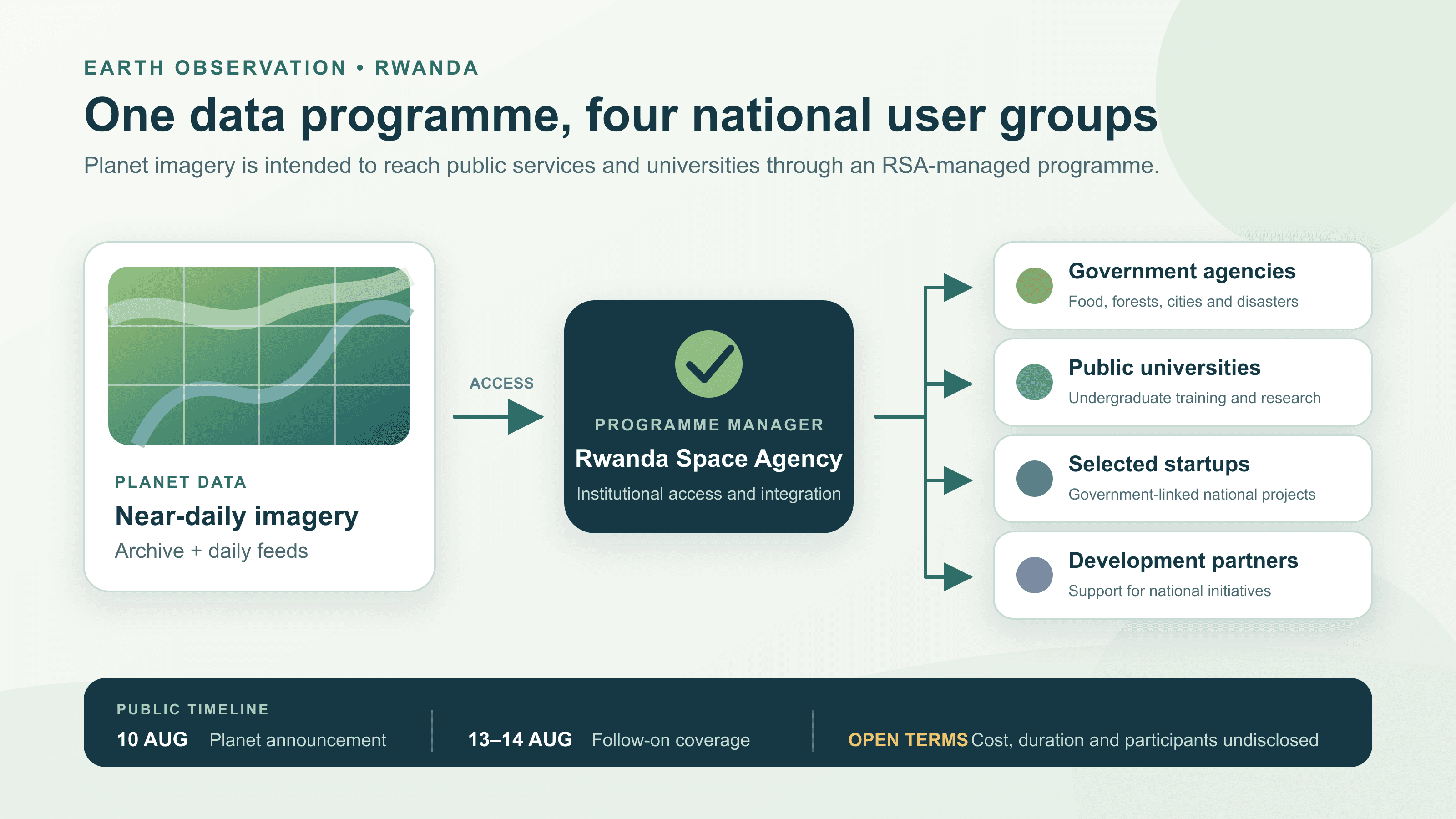Click the blue-grey dot beside Development partners

pos(1034,575)
